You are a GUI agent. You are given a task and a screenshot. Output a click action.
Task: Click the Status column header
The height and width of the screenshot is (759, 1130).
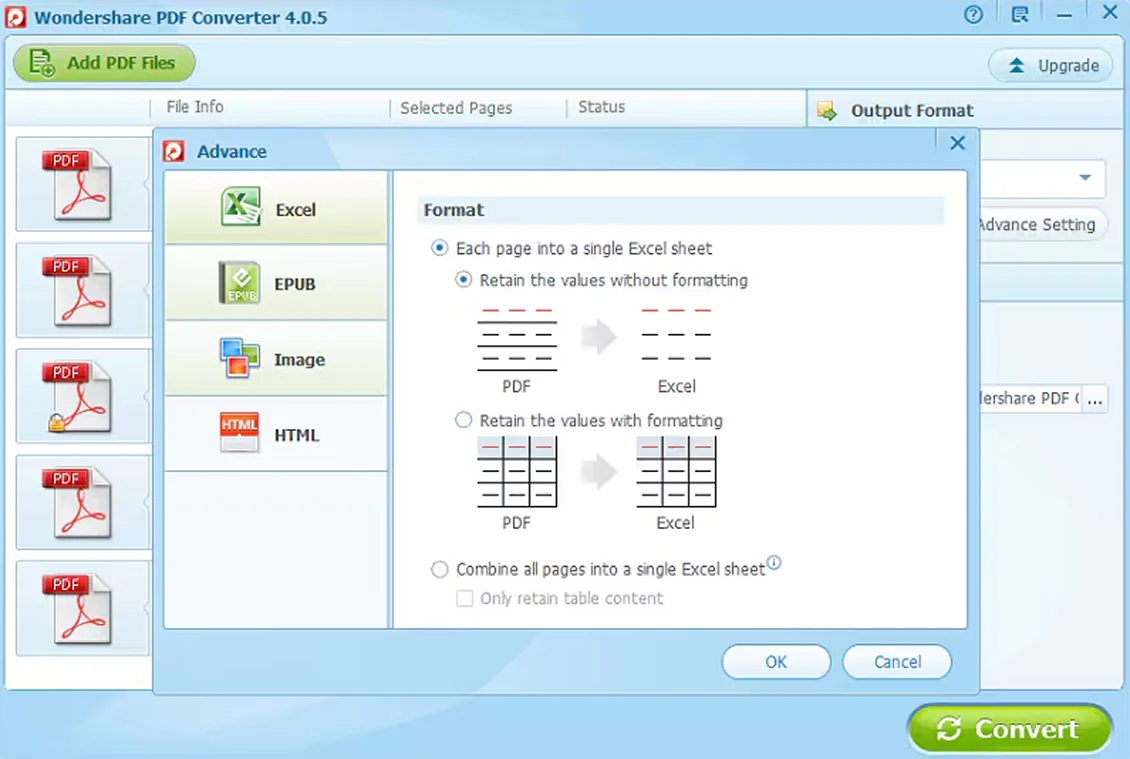602,107
